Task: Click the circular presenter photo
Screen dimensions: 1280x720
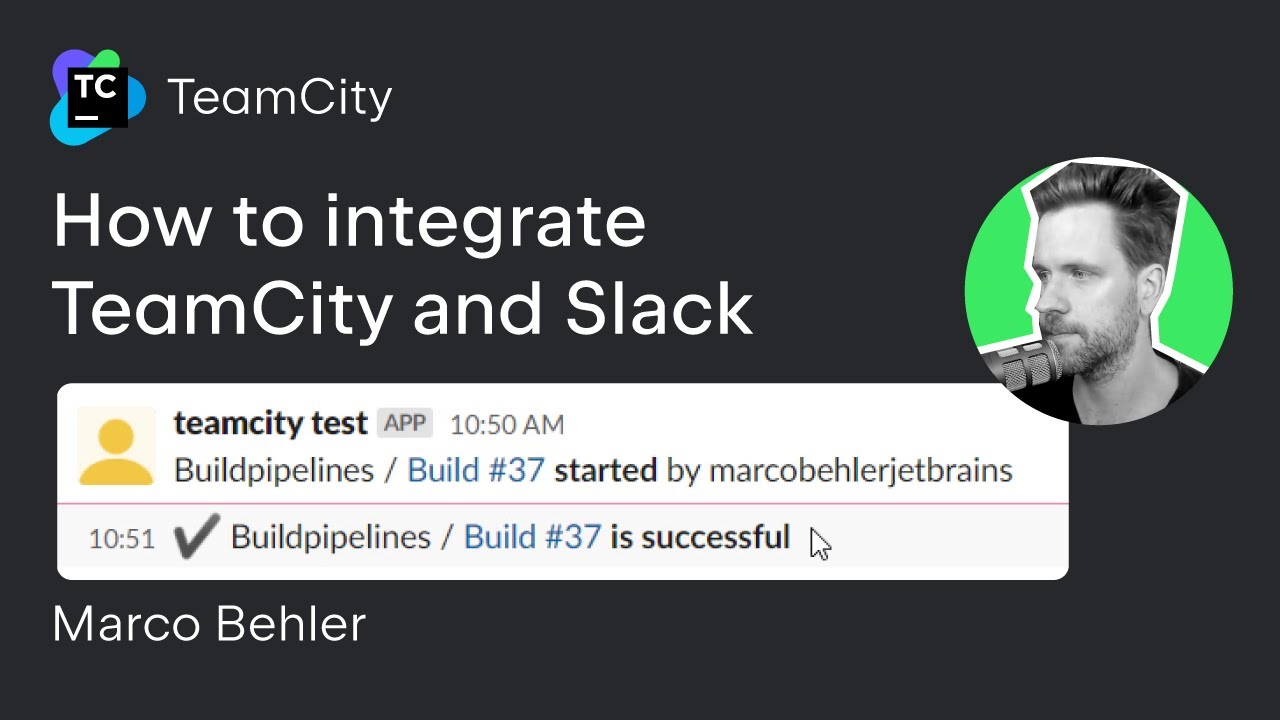Action: 1098,292
